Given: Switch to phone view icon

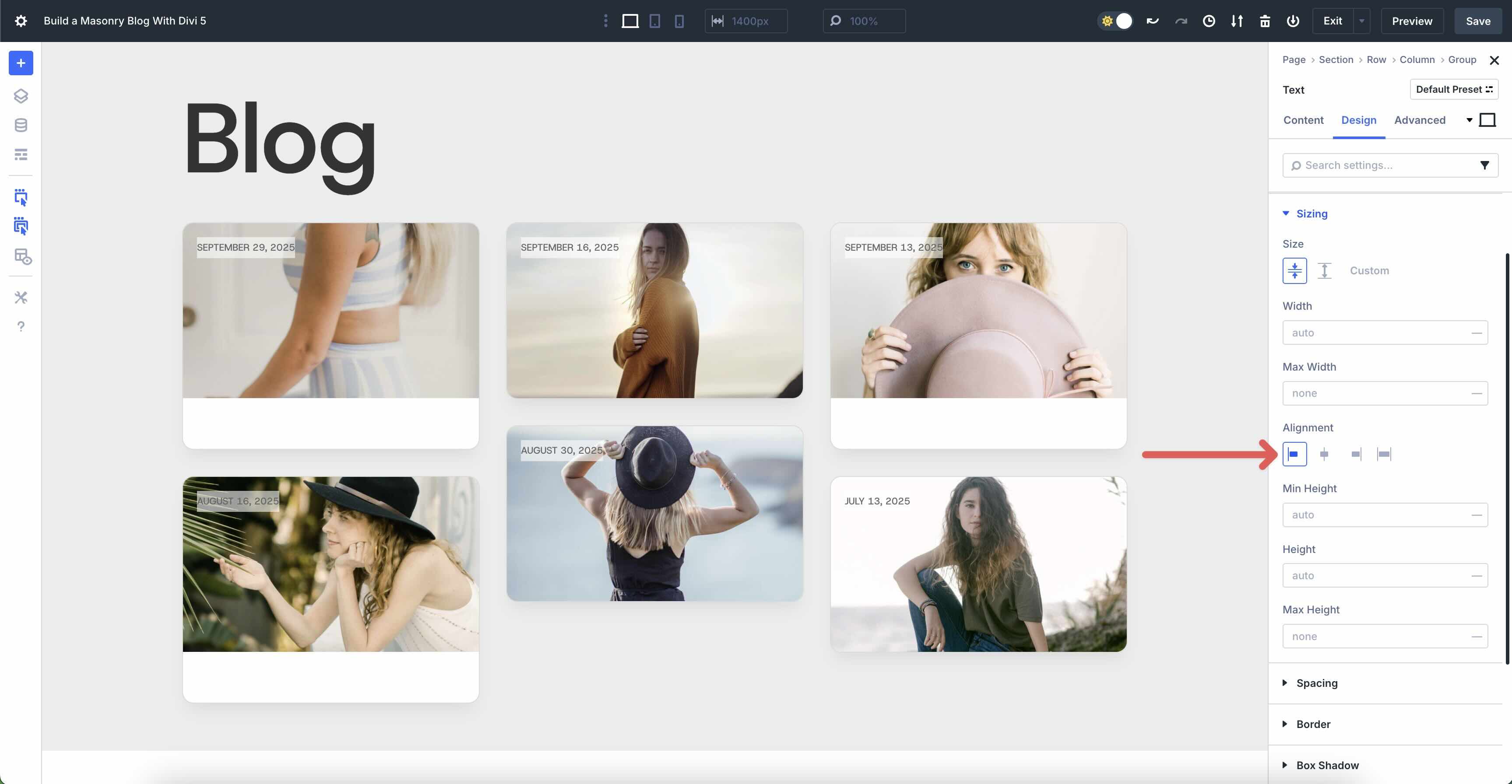Looking at the screenshot, I should coord(679,21).
